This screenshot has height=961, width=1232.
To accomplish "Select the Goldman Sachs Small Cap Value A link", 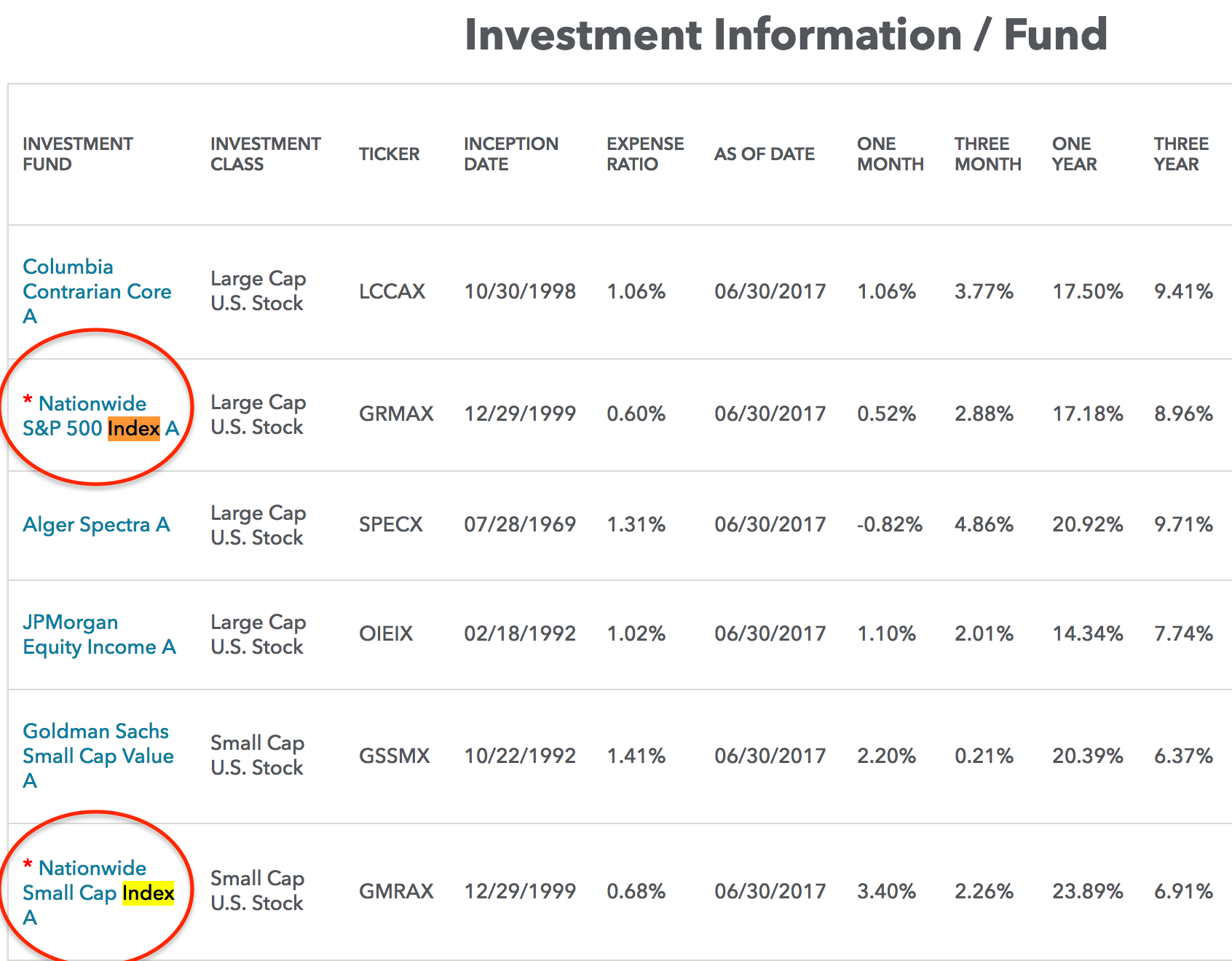I will point(98,756).
